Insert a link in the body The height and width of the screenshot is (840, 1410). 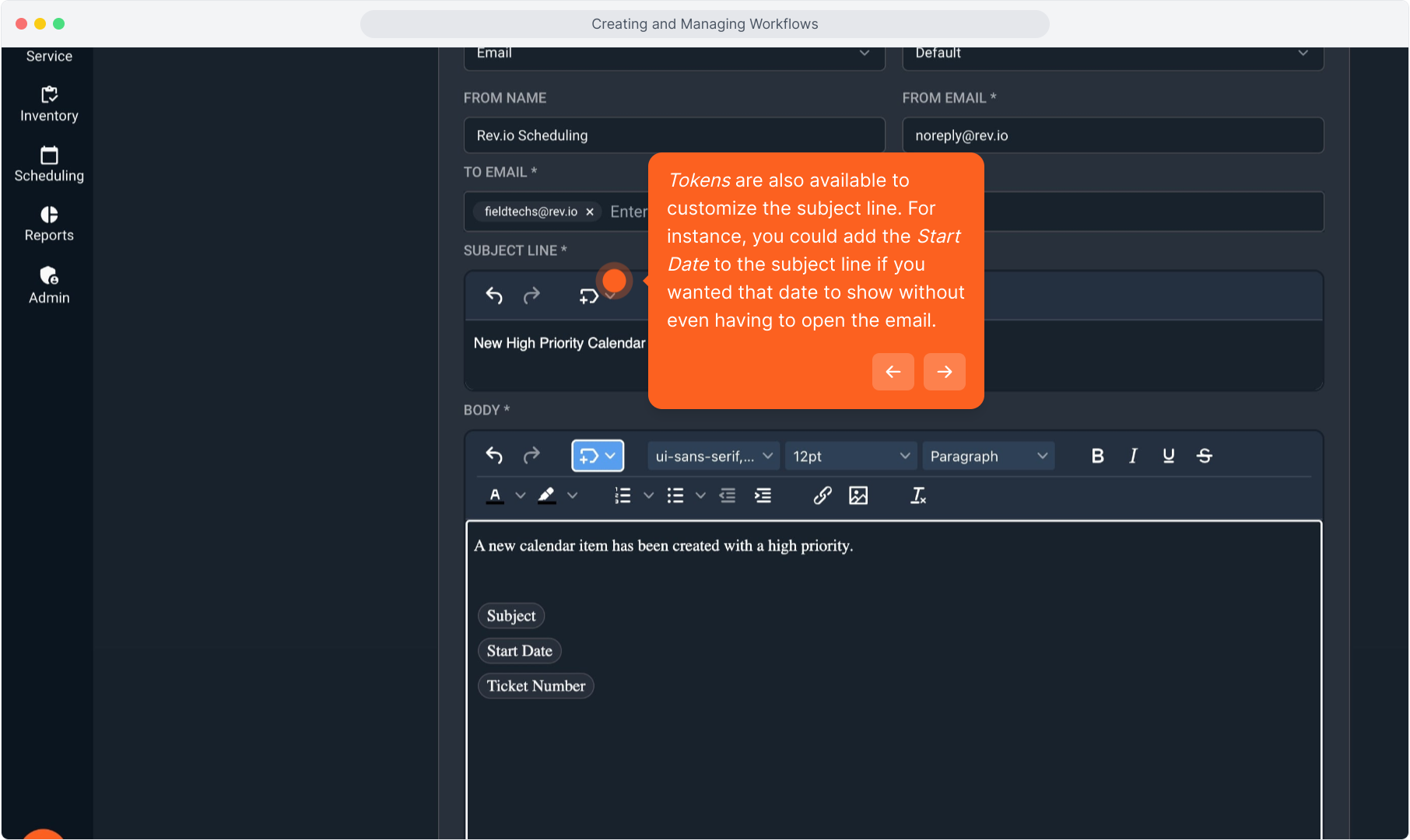[822, 495]
